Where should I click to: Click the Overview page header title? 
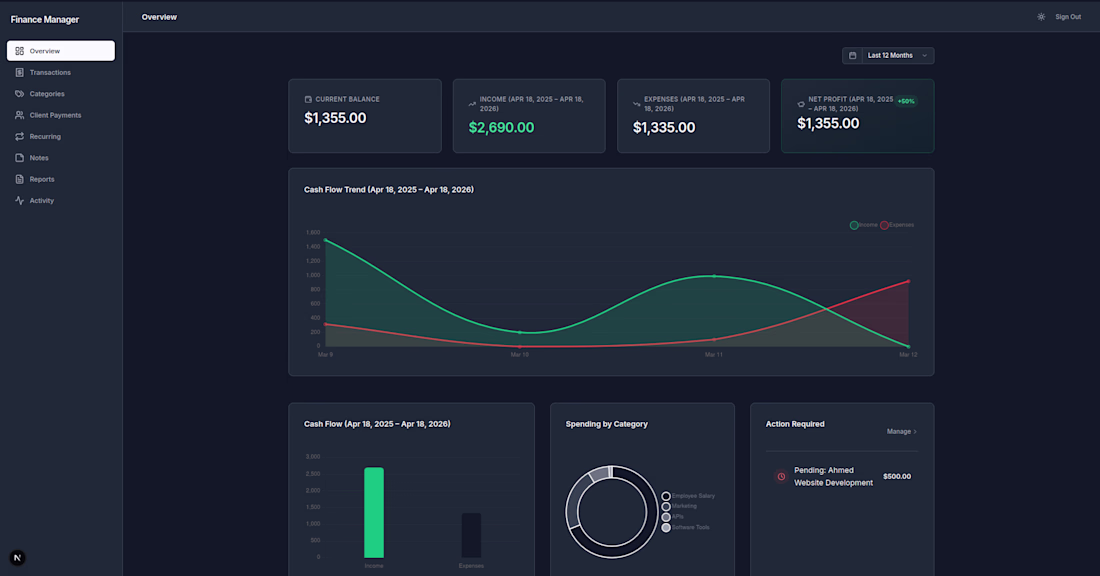(159, 17)
